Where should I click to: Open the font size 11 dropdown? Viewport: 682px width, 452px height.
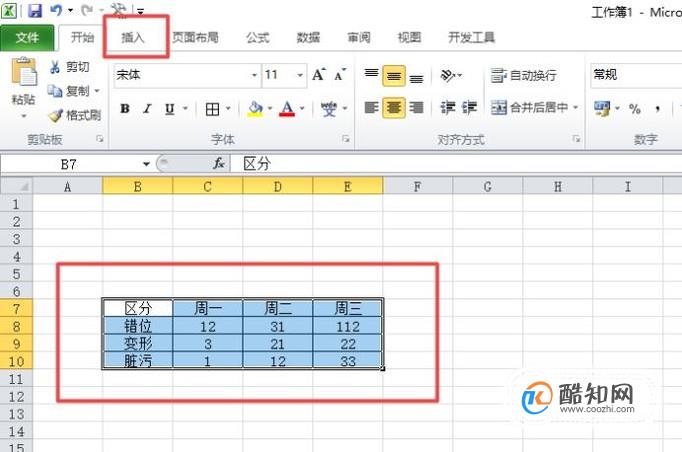300,75
